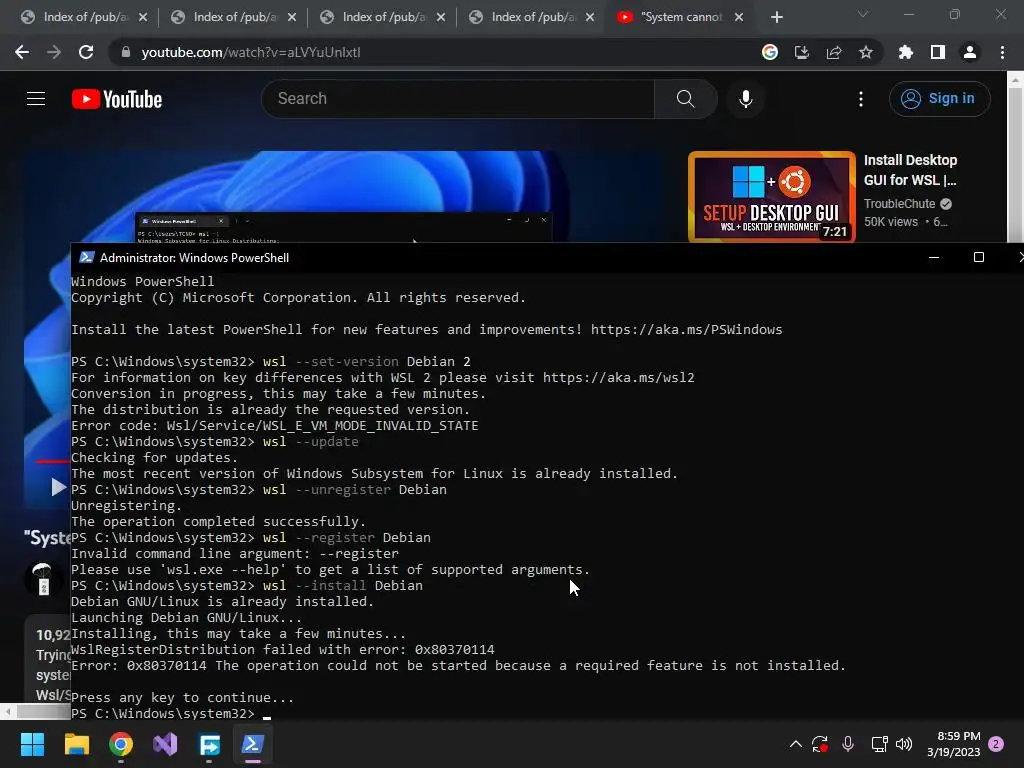The height and width of the screenshot is (768, 1024).
Task: Open the volume speaker tray icon
Action: coord(904,744)
